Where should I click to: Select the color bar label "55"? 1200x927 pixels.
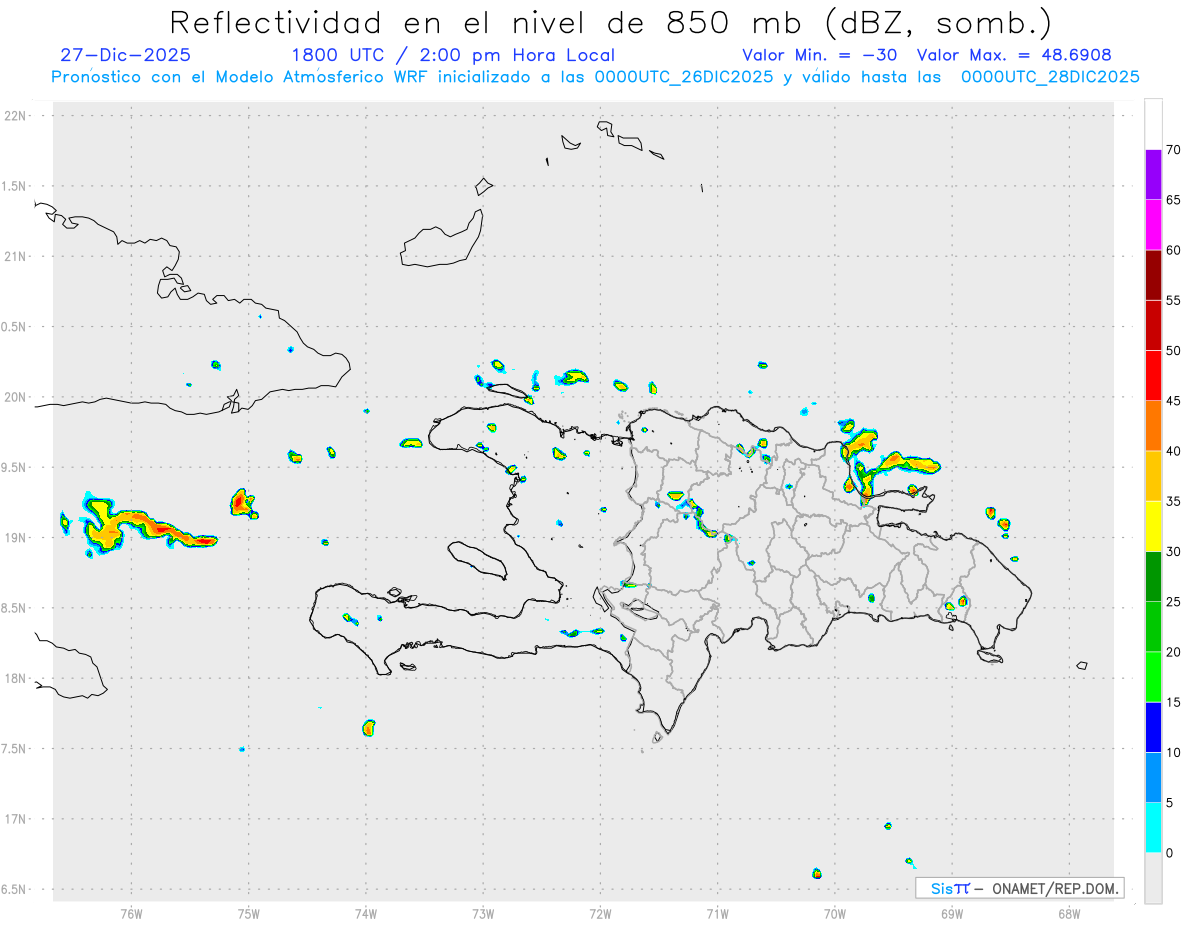pos(1173,301)
